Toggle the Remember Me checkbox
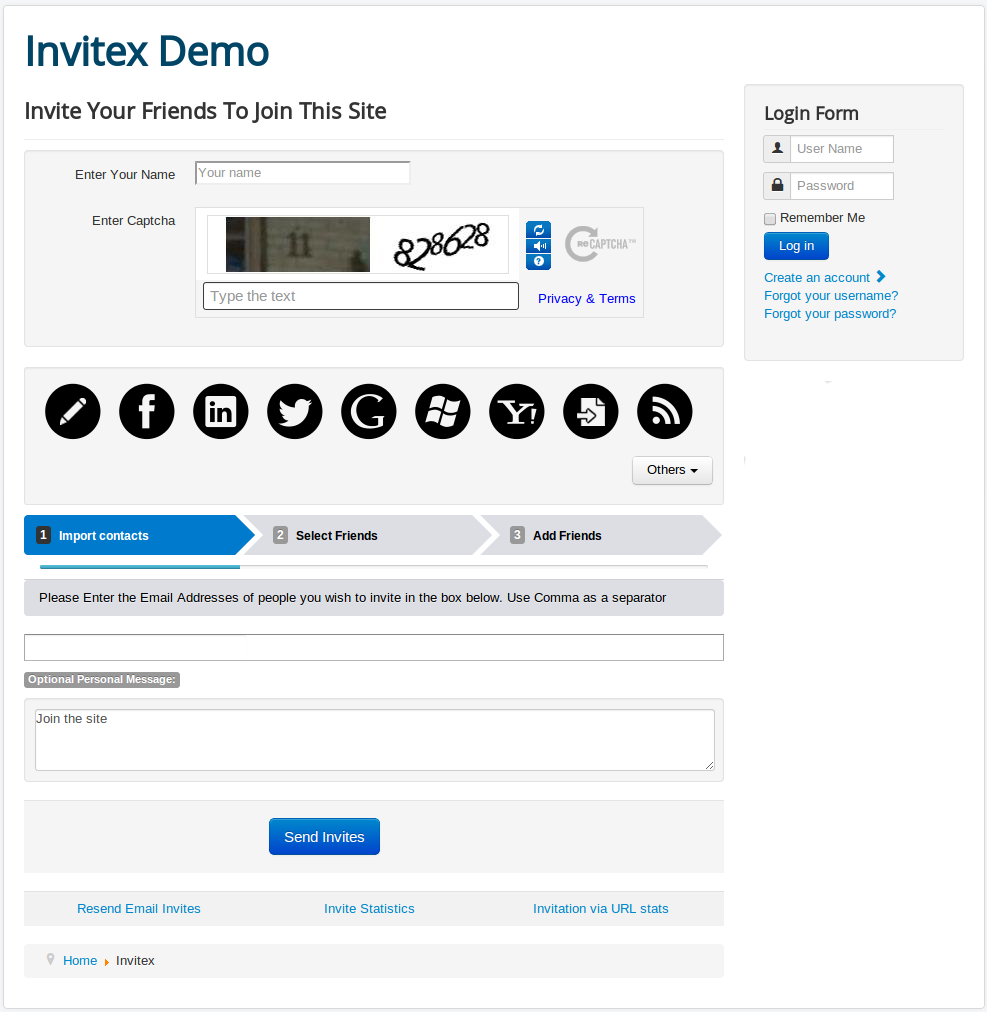987x1012 pixels. coord(770,219)
